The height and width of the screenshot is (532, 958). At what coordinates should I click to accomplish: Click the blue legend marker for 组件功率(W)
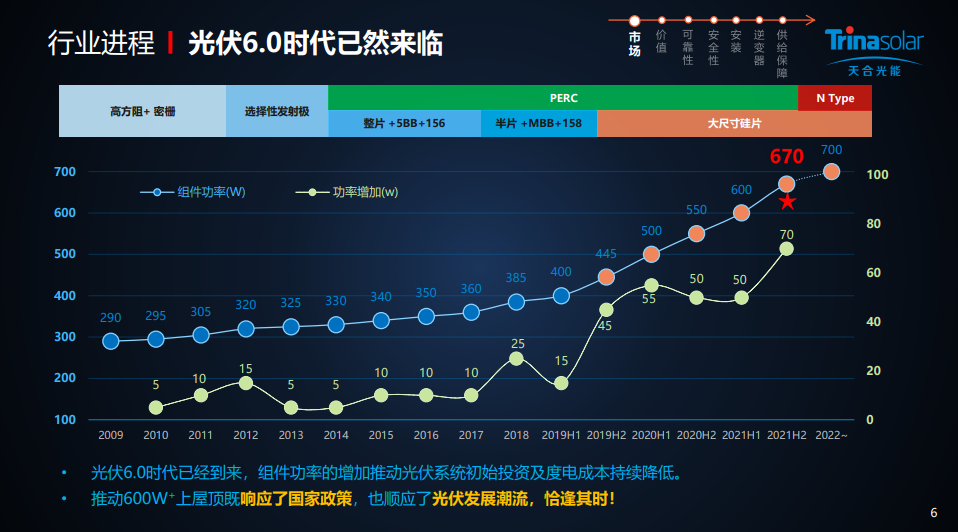coord(156,192)
